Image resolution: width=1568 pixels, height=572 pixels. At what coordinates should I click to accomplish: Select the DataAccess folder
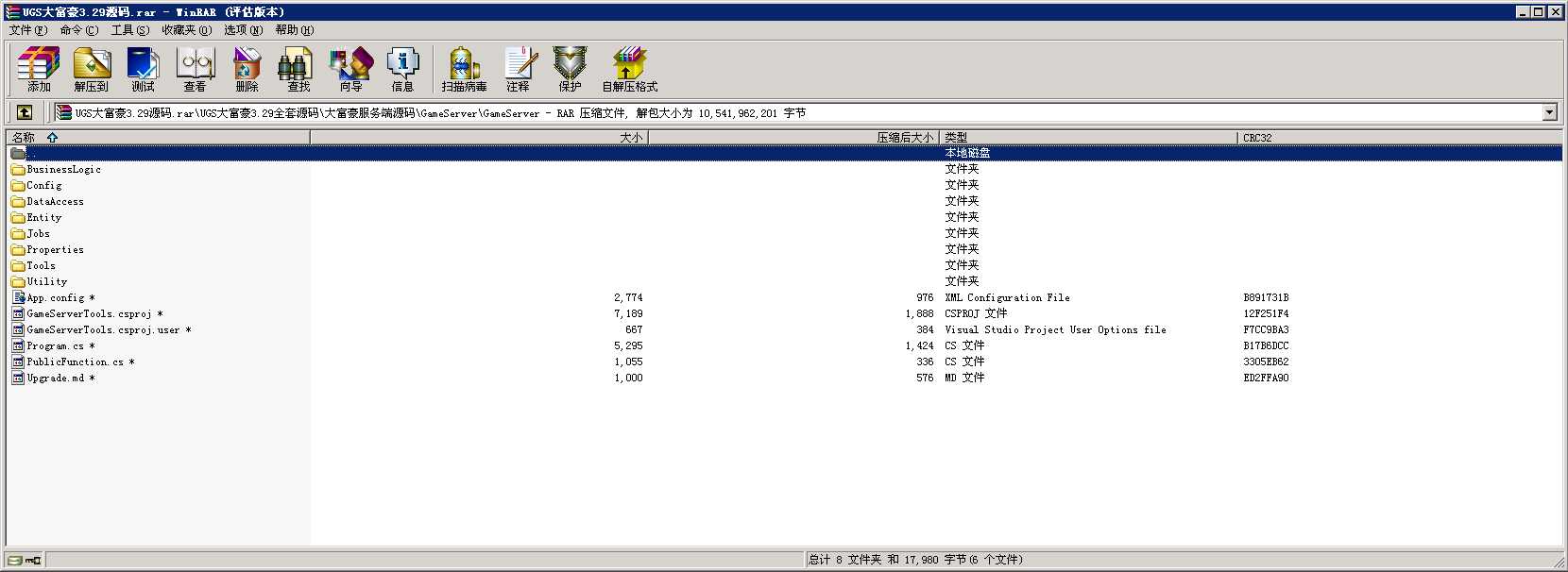[55, 202]
